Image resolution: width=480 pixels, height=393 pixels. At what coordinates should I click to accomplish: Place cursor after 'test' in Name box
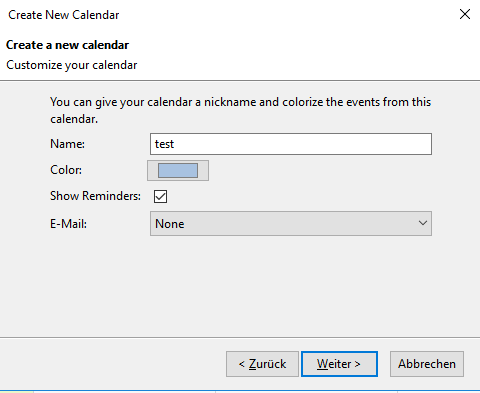175,144
